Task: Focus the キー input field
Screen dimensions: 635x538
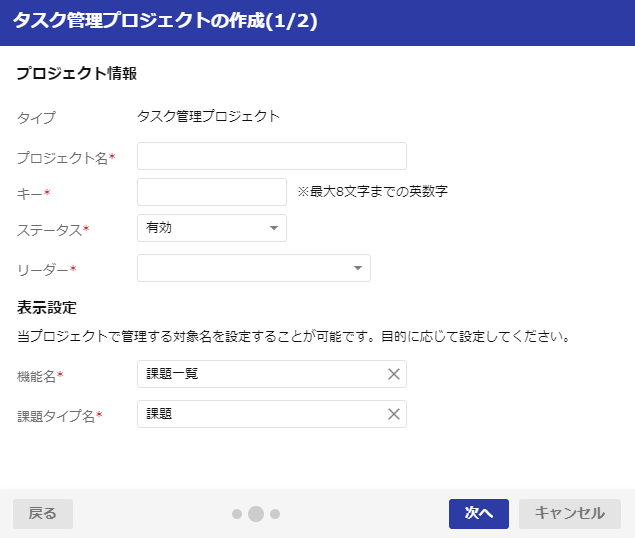Action: click(x=212, y=192)
